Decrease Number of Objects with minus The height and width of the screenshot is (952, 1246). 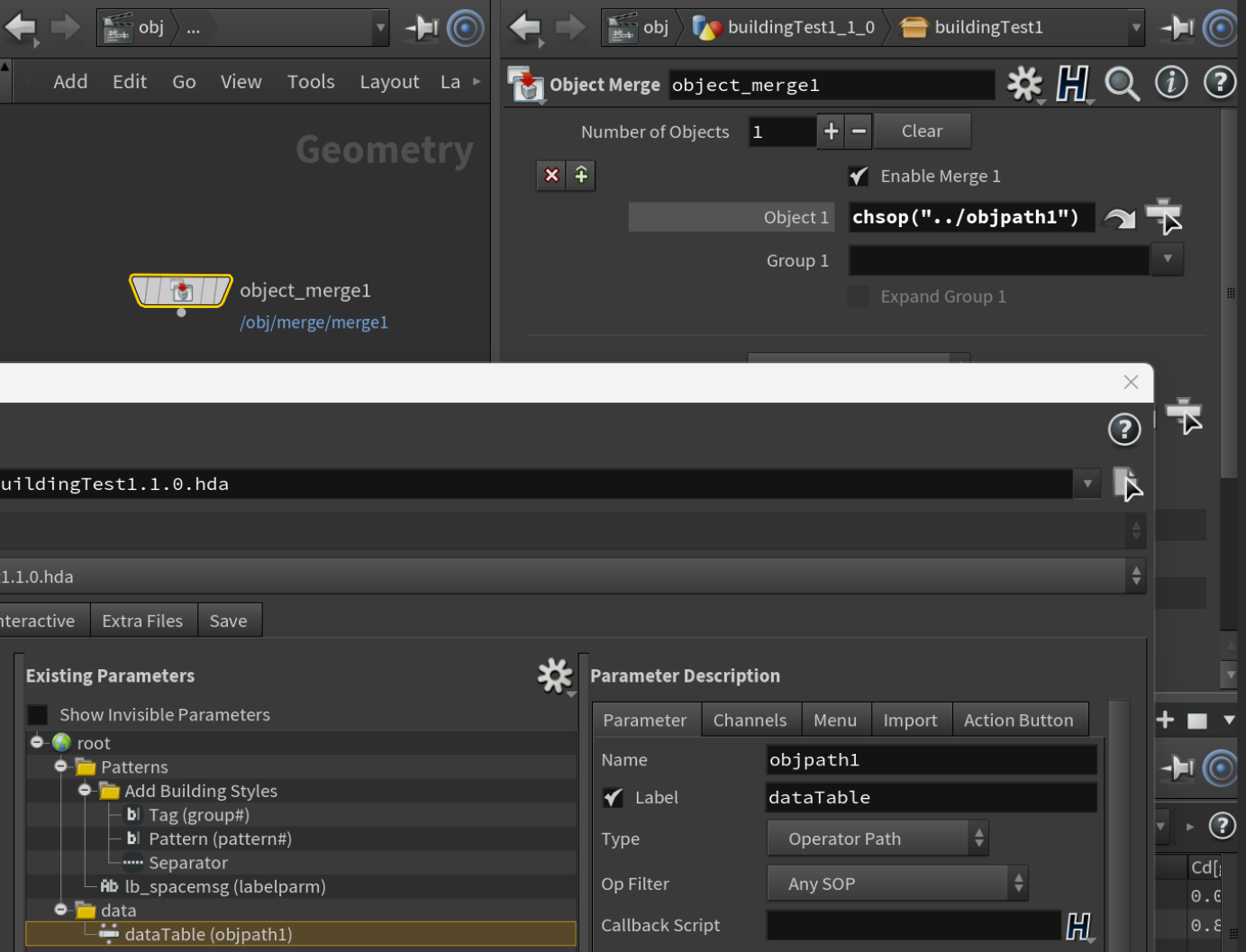coord(859,131)
